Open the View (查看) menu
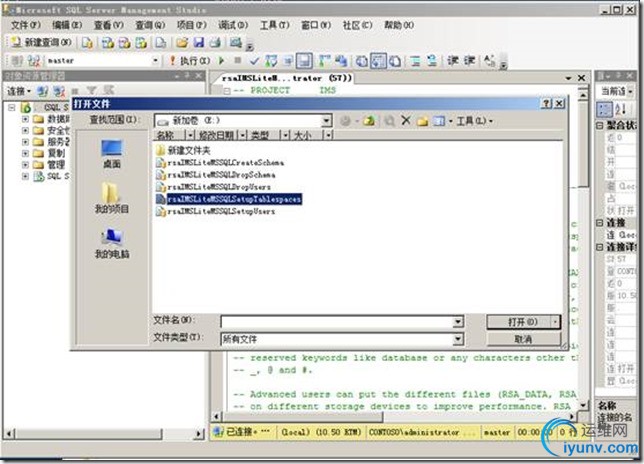 108,25
